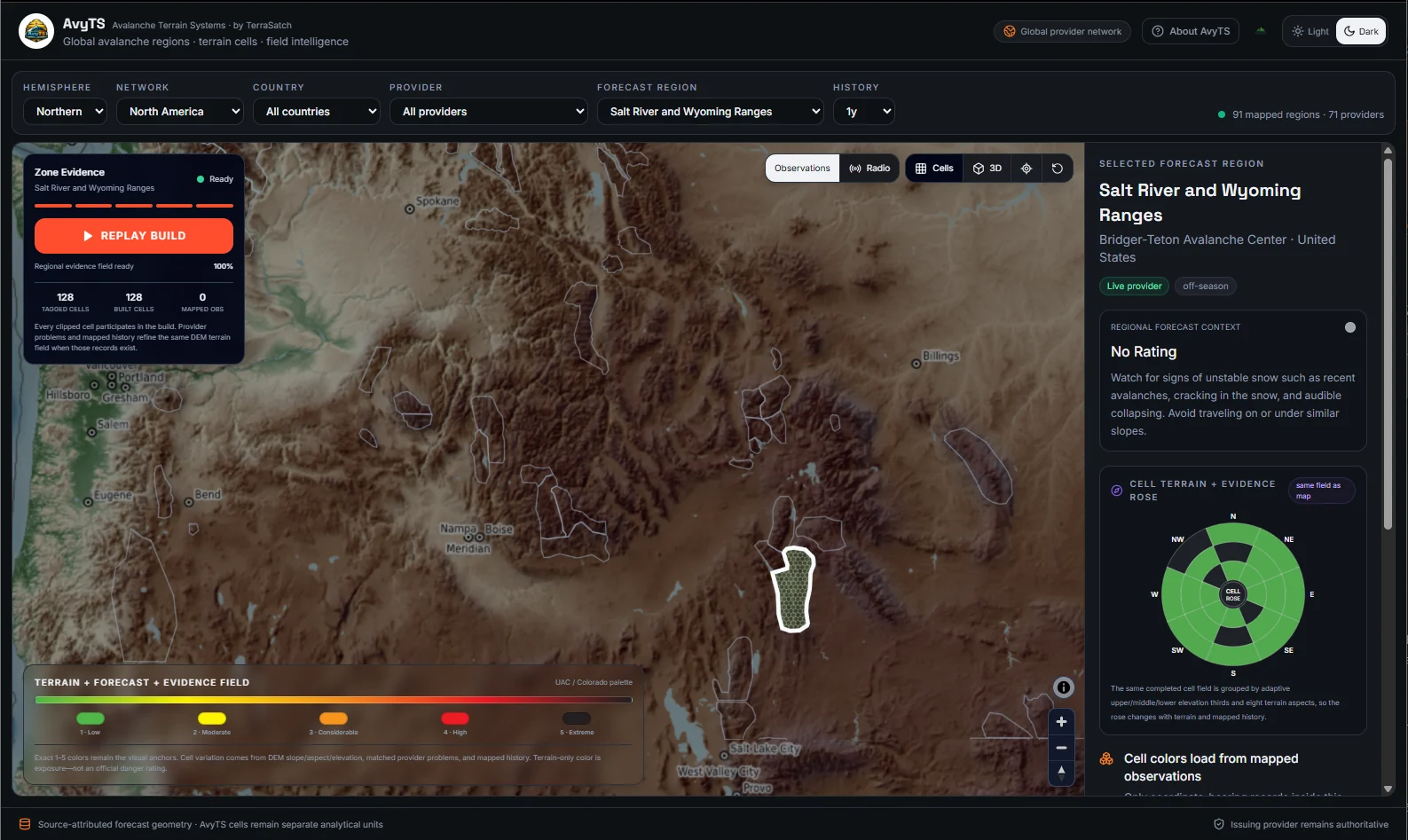Click the purple compass icon beside Cell Terrain heading
1408x840 pixels.
[x=1117, y=491]
